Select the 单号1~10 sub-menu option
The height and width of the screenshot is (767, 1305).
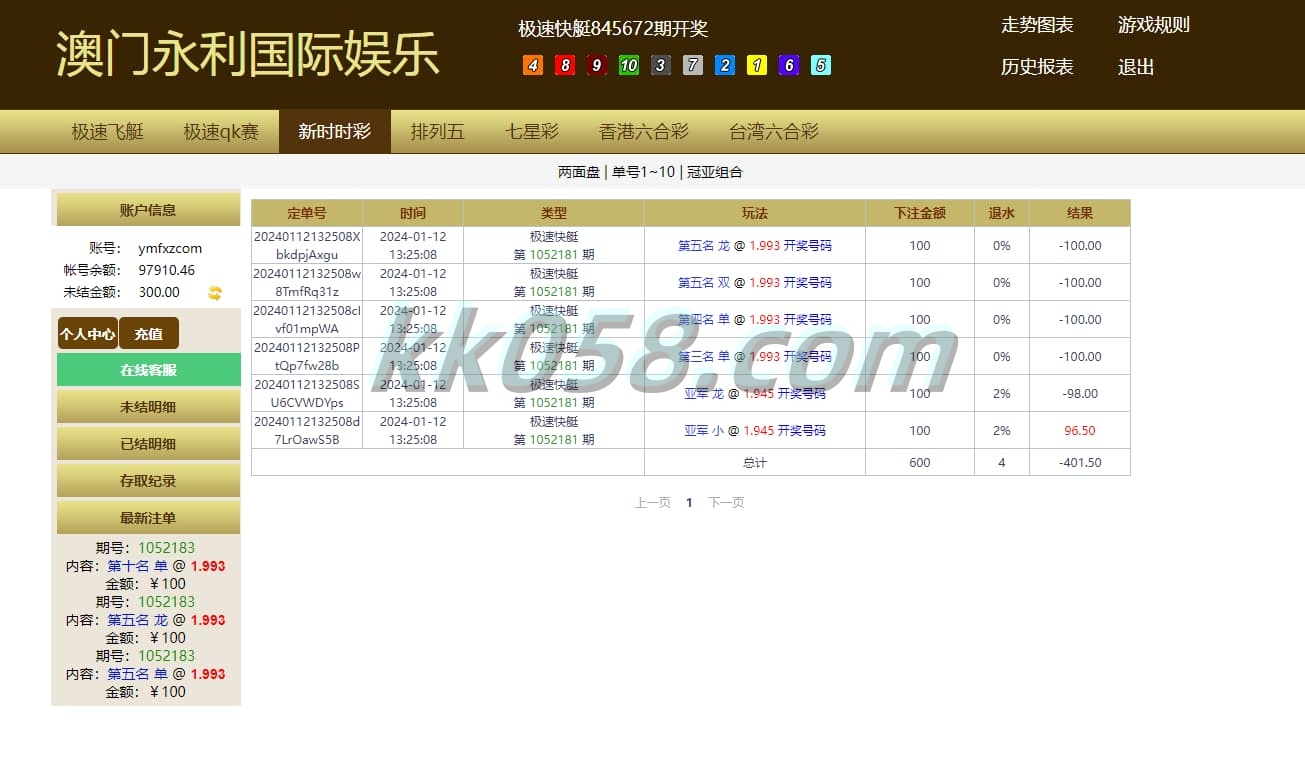(644, 172)
